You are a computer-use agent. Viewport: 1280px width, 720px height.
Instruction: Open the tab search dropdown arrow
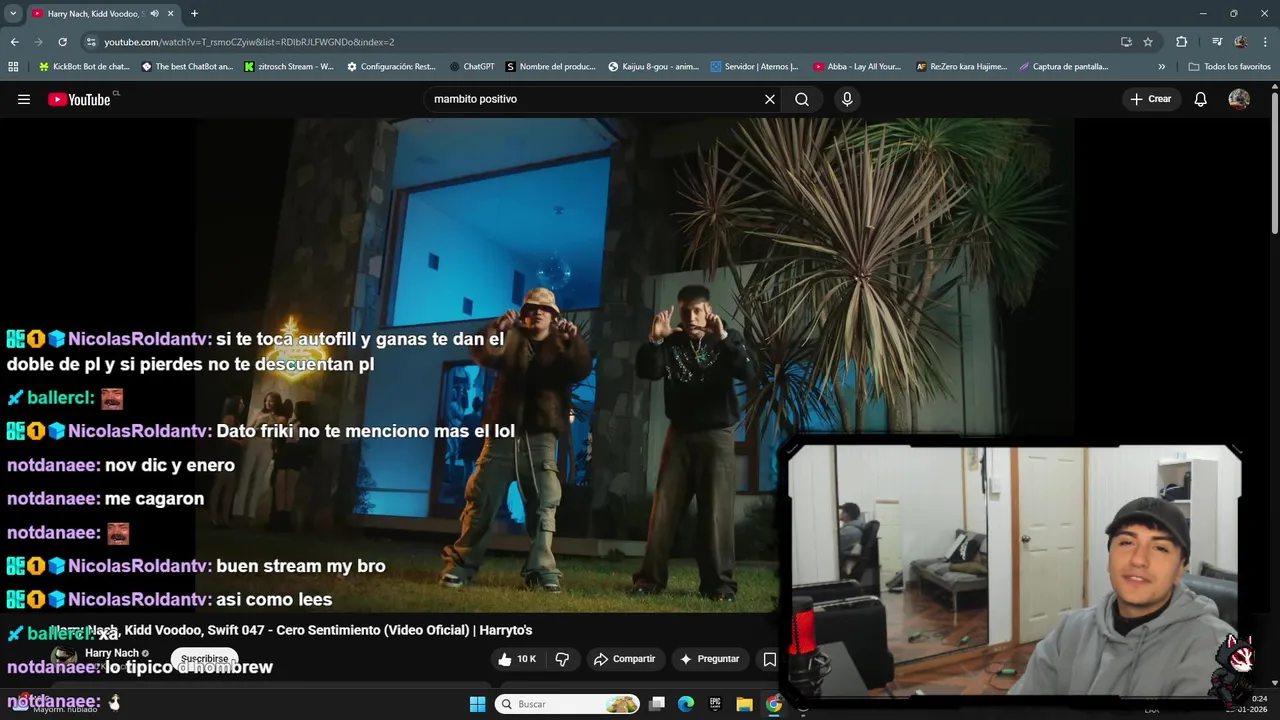coord(13,13)
